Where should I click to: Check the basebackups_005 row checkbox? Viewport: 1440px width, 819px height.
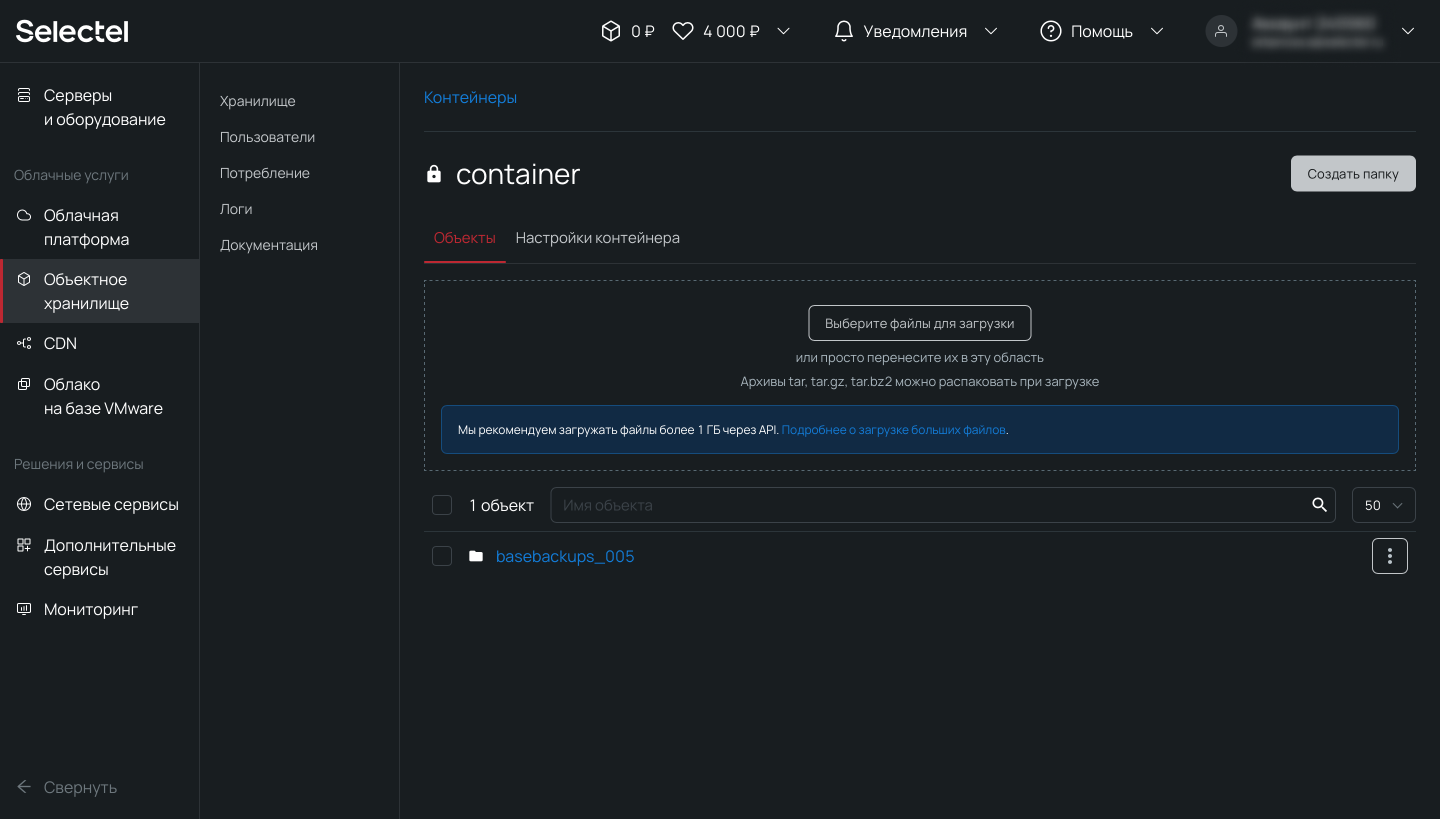click(x=442, y=556)
